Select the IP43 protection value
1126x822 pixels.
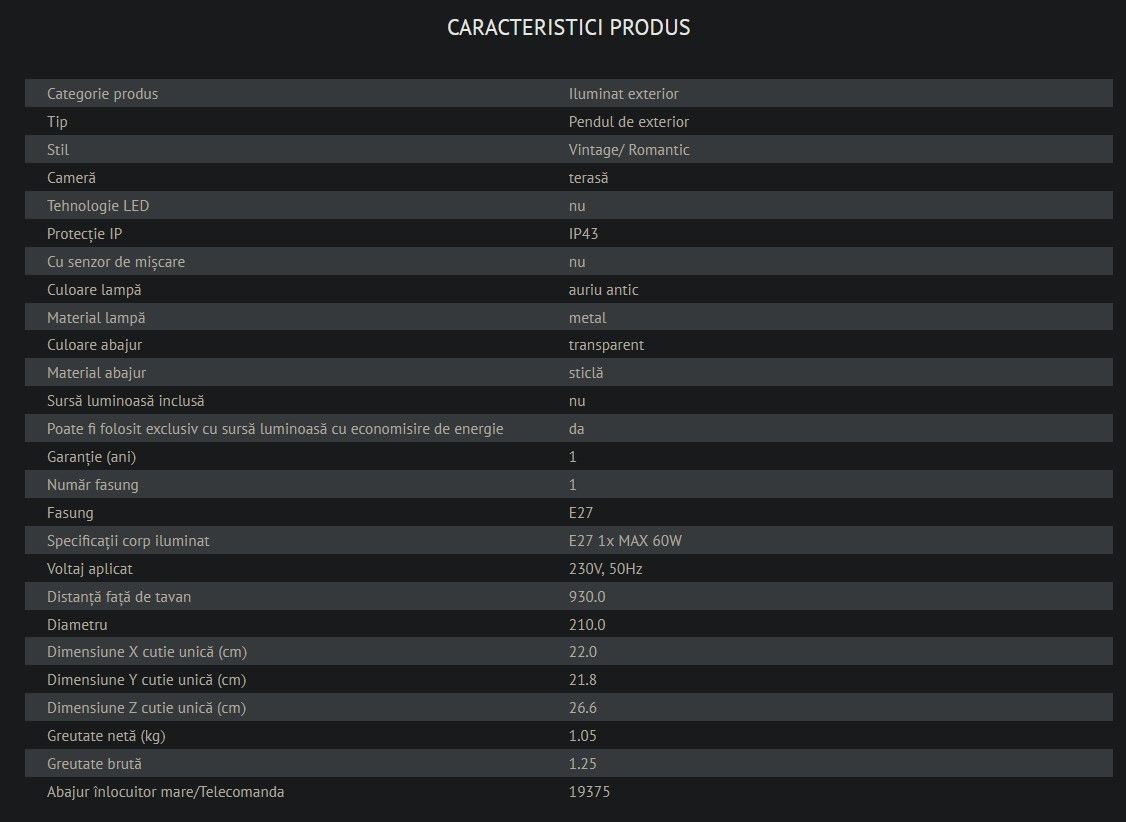point(583,234)
